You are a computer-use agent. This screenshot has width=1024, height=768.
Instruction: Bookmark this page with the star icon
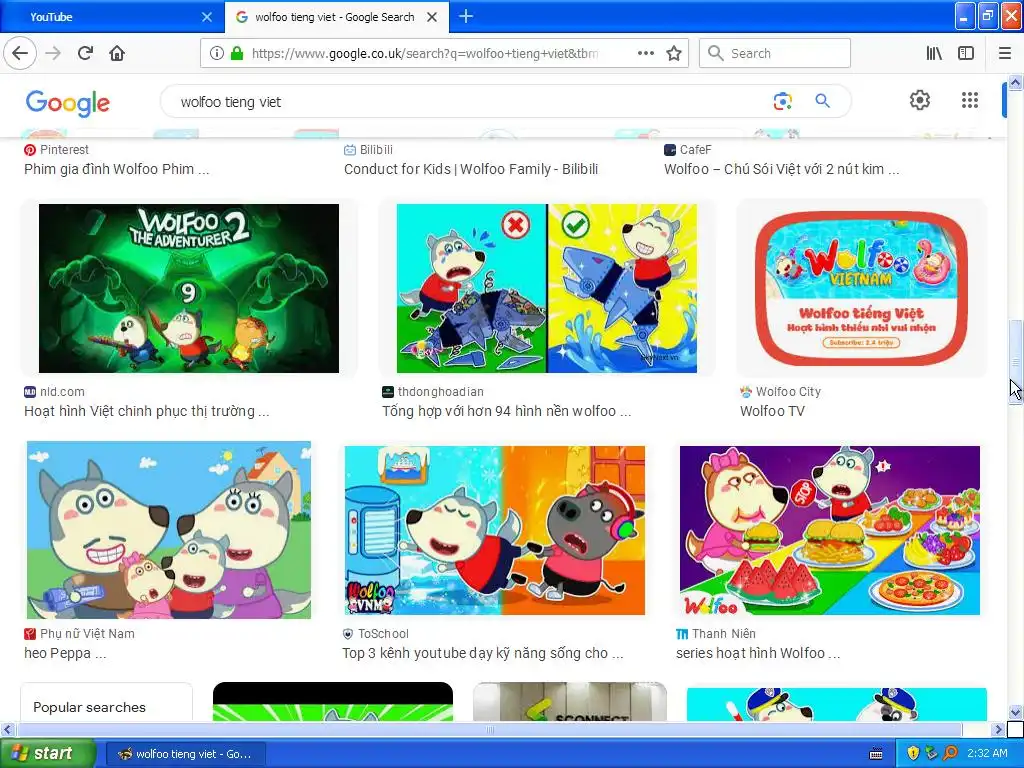tap(674, 53)
